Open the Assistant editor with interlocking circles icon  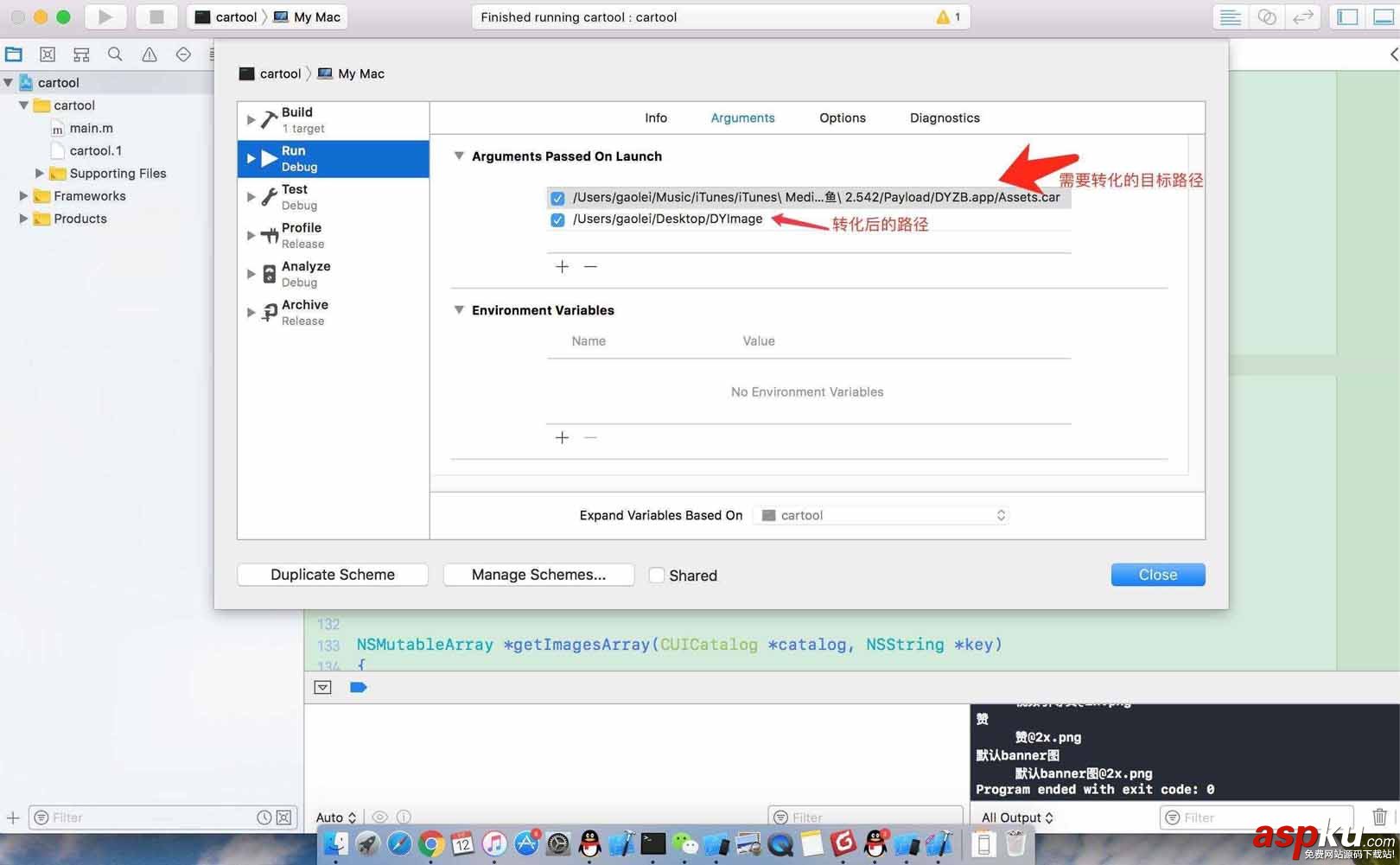click(x=1266, y=16)
